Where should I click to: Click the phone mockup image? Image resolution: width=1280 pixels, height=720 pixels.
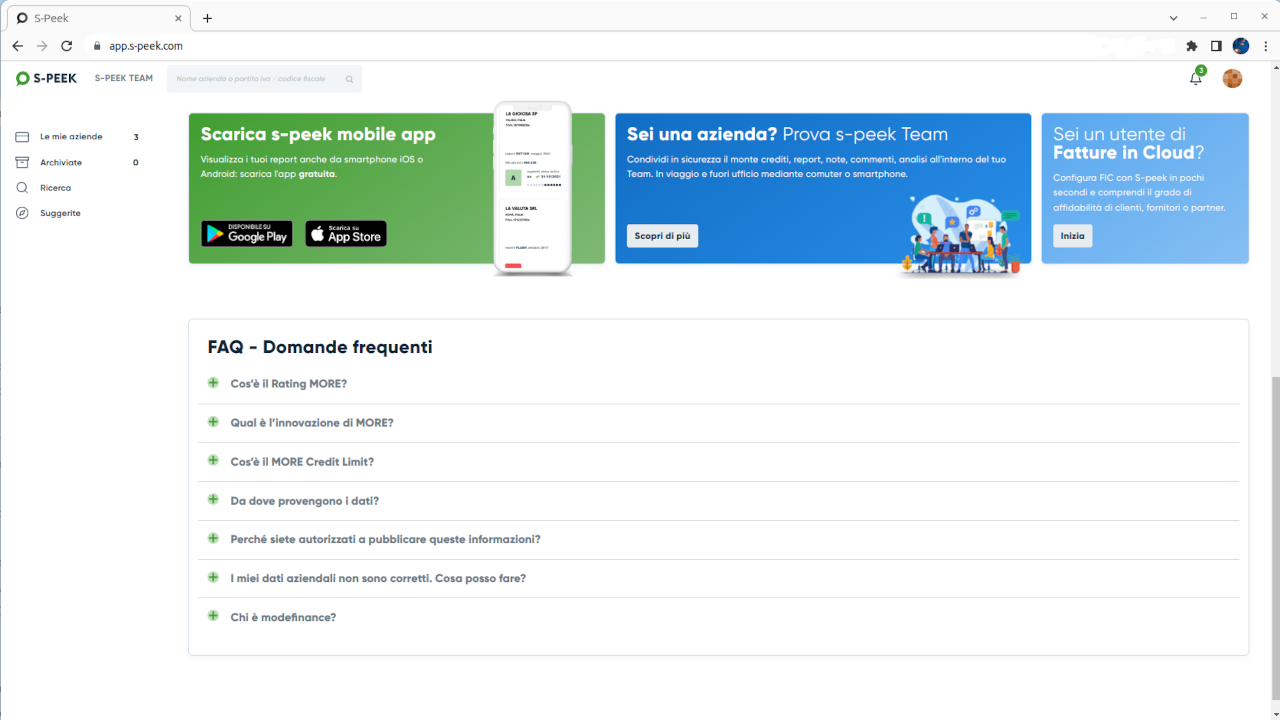[533, 187]
